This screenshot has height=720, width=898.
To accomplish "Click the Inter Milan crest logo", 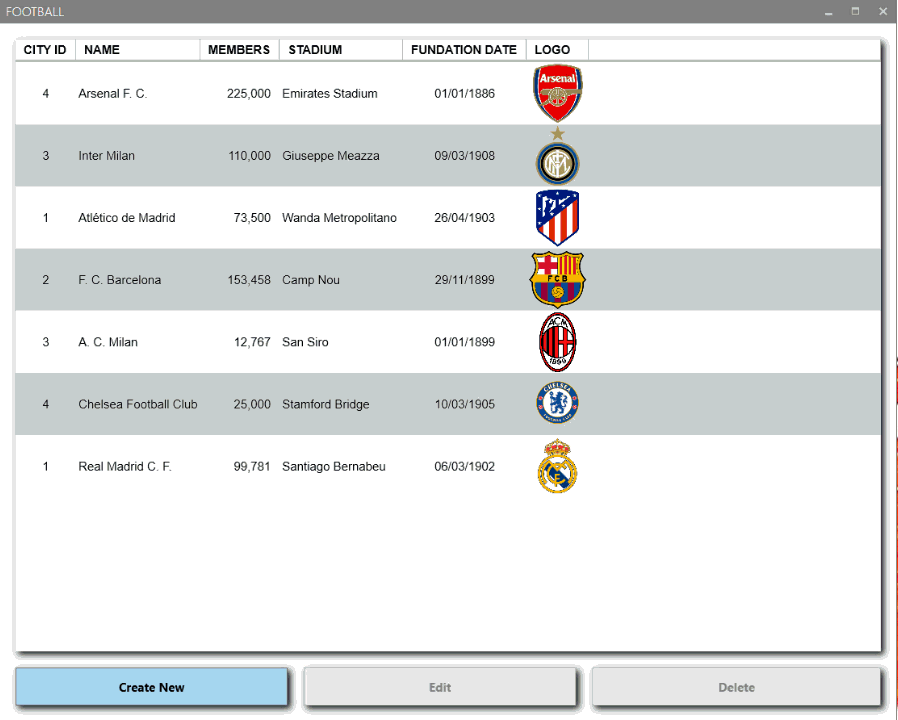I will coord(557,156).
